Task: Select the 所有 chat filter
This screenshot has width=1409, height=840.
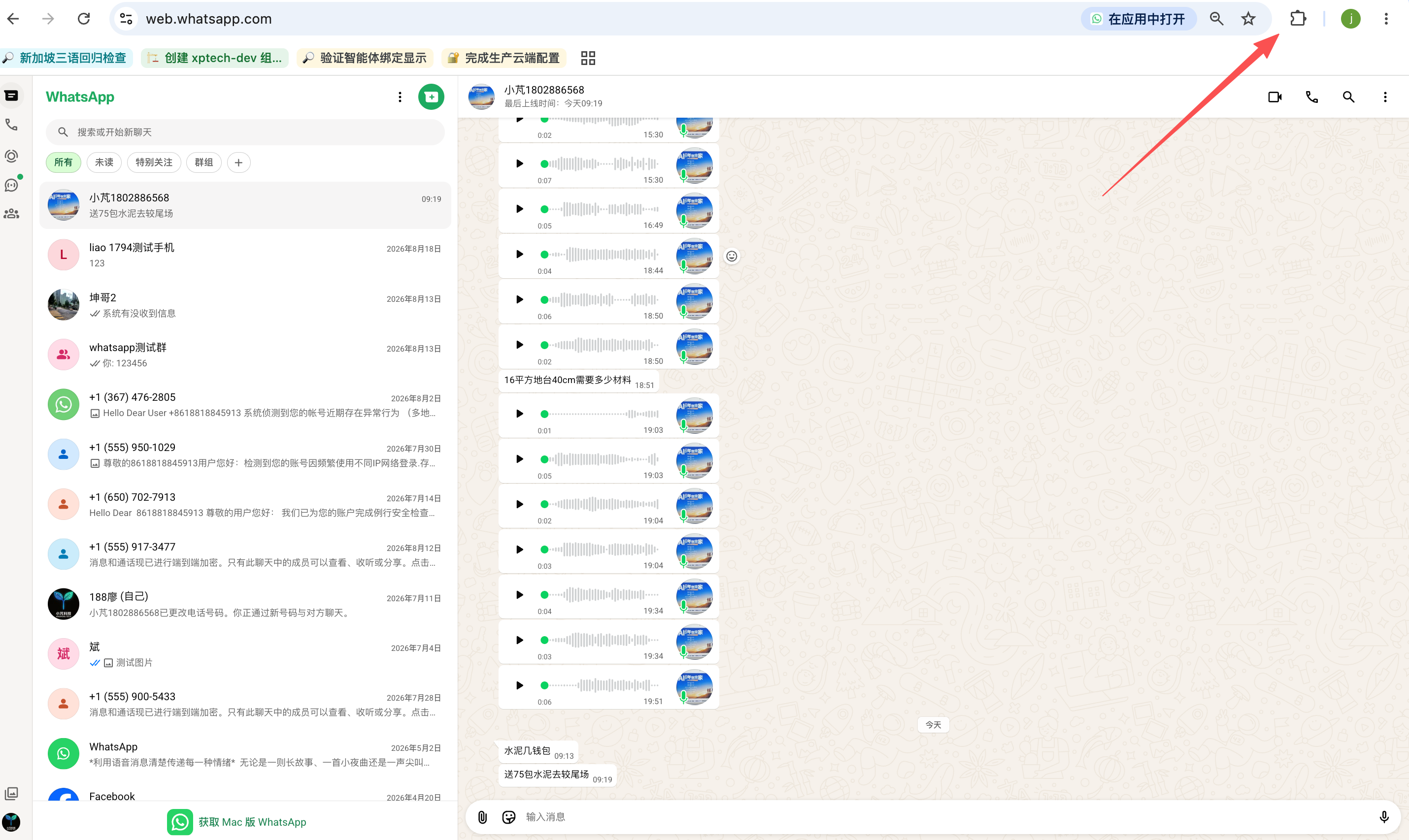Action: (64, 162)
